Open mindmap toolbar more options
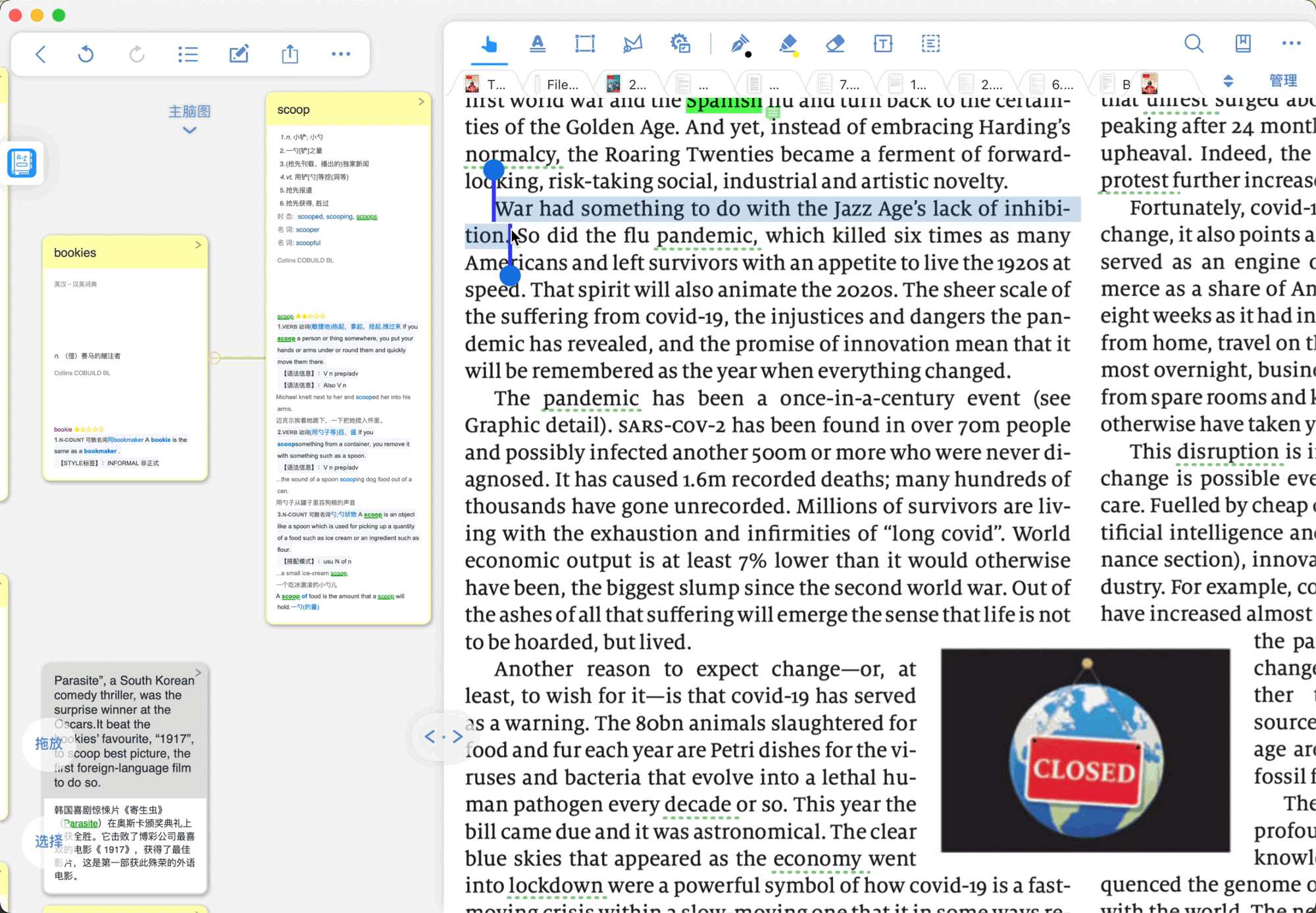 pos(341,54)
